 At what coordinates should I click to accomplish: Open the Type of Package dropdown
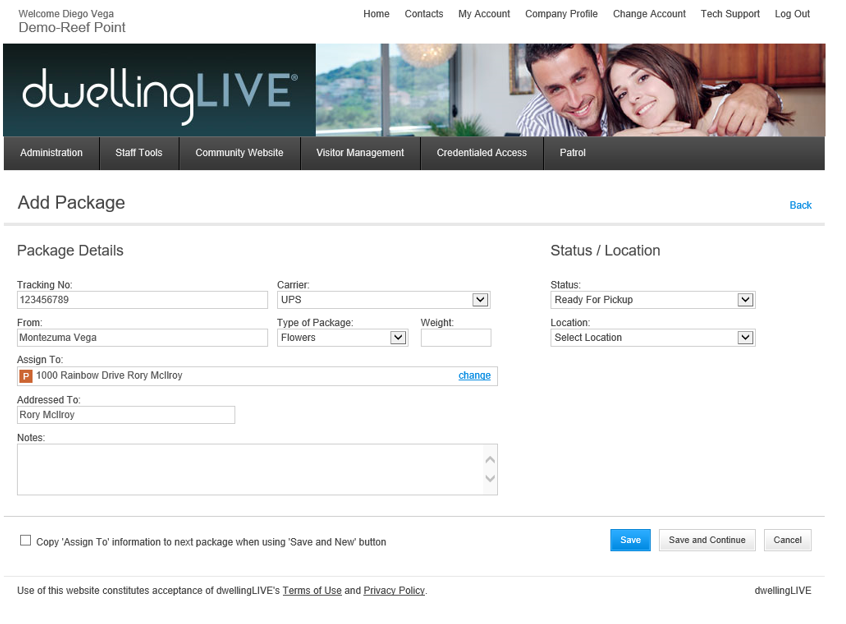(399, 337)
